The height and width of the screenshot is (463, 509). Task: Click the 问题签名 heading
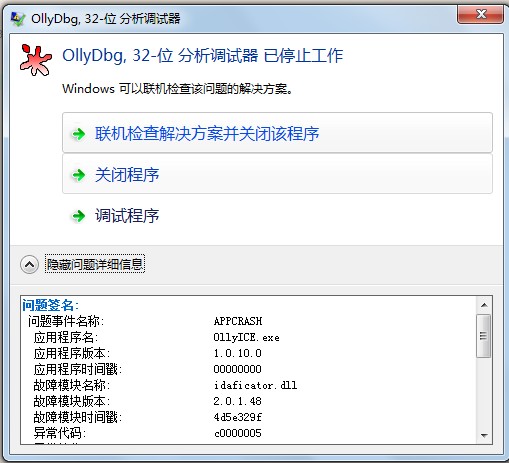coord(50,305)
